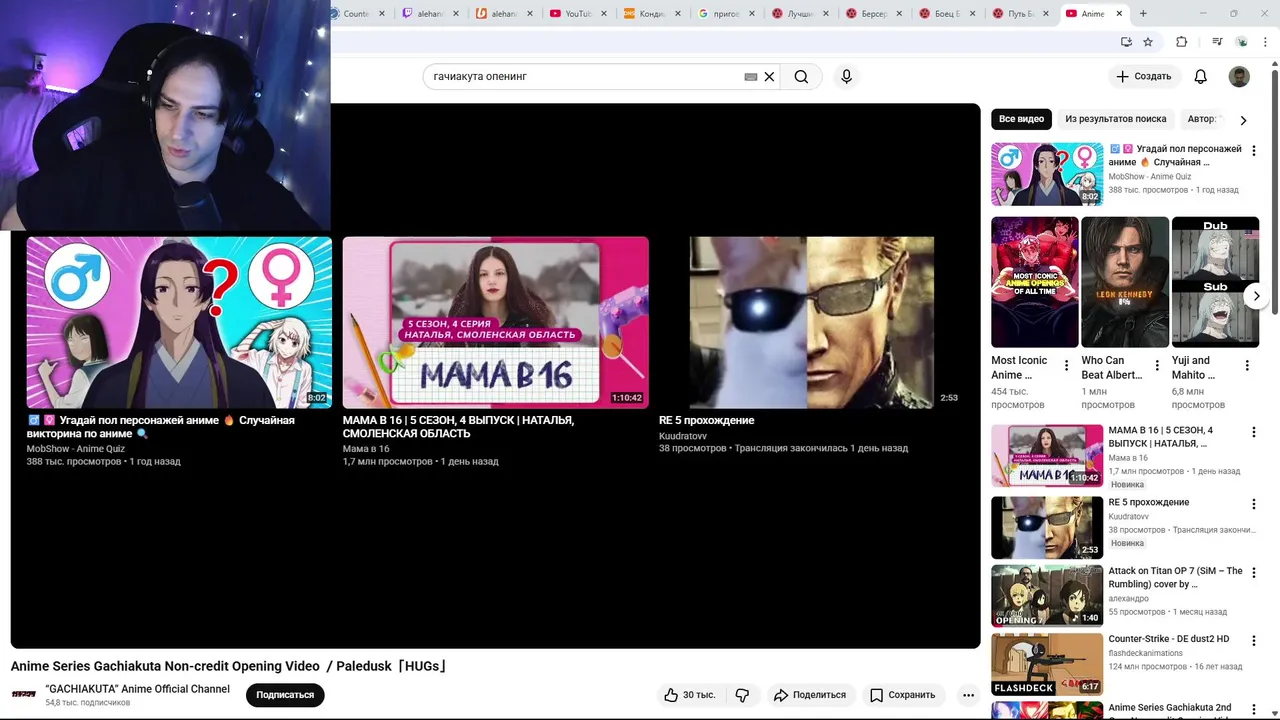Select Автор filter chip
The image size is (1280, 720).
tap(1203, 119)
